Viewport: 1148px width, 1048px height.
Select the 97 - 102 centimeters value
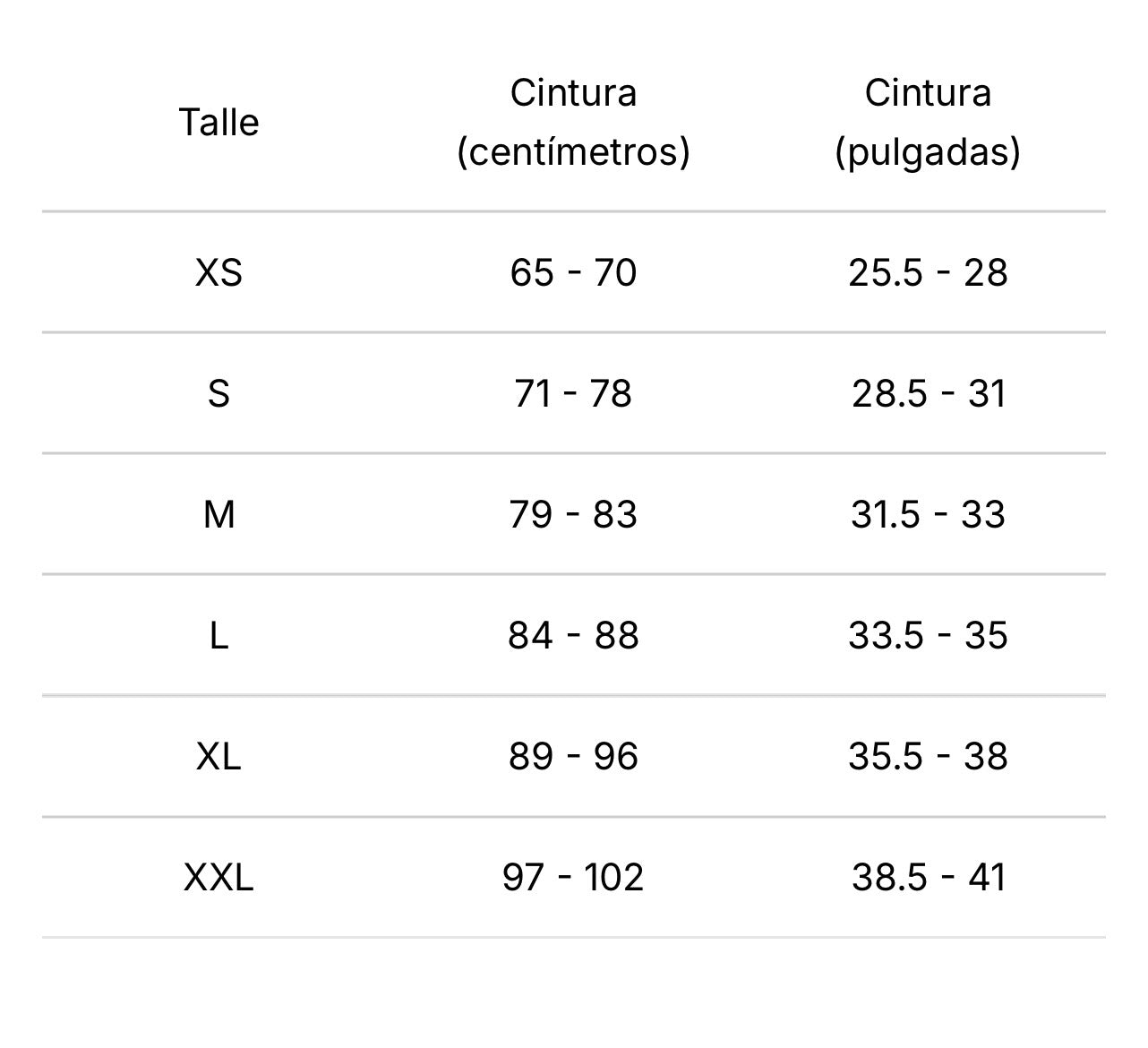573,877
